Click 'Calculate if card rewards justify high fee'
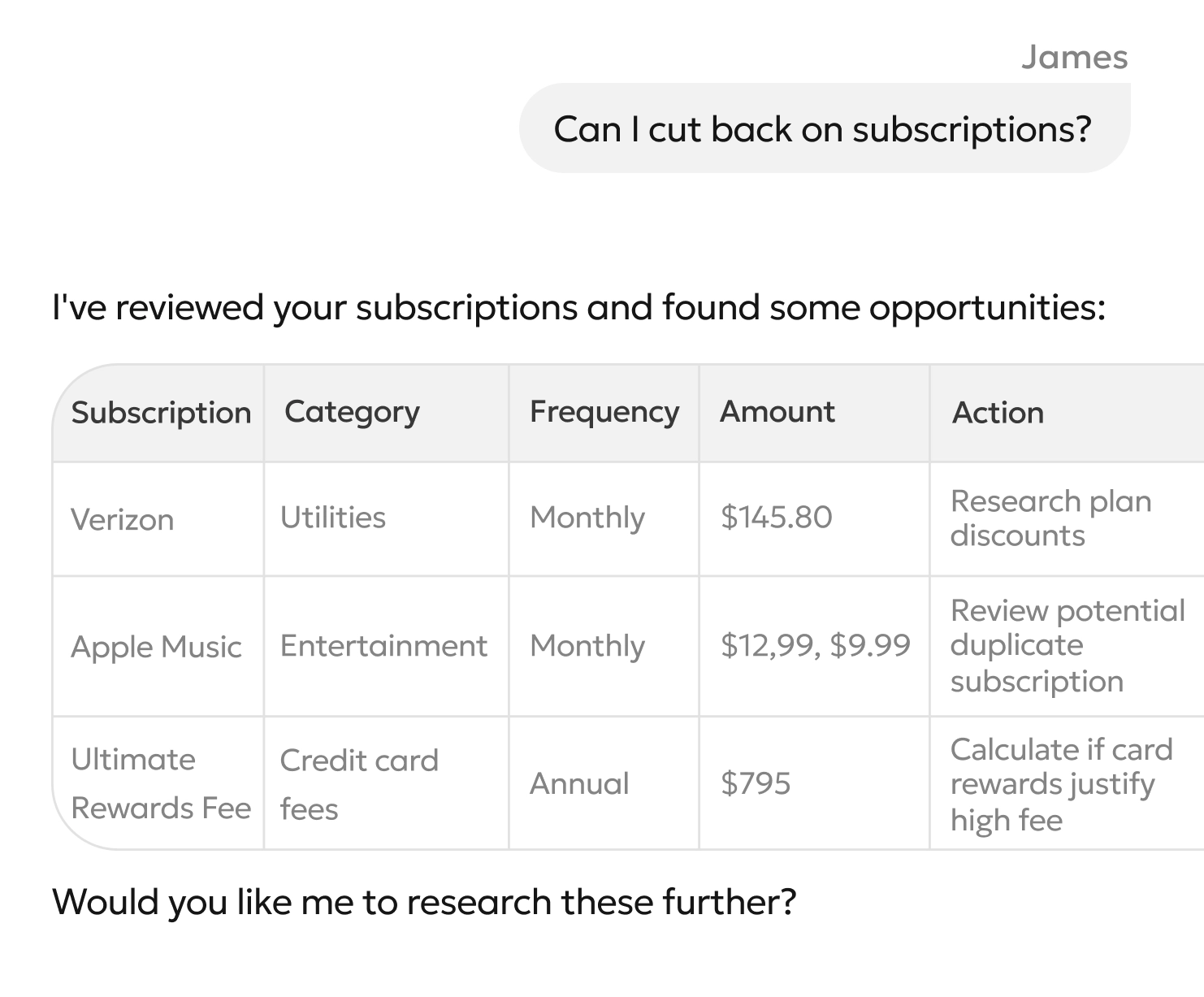The width and height of the screenshot is (1204, 997). click(1060, 784)
